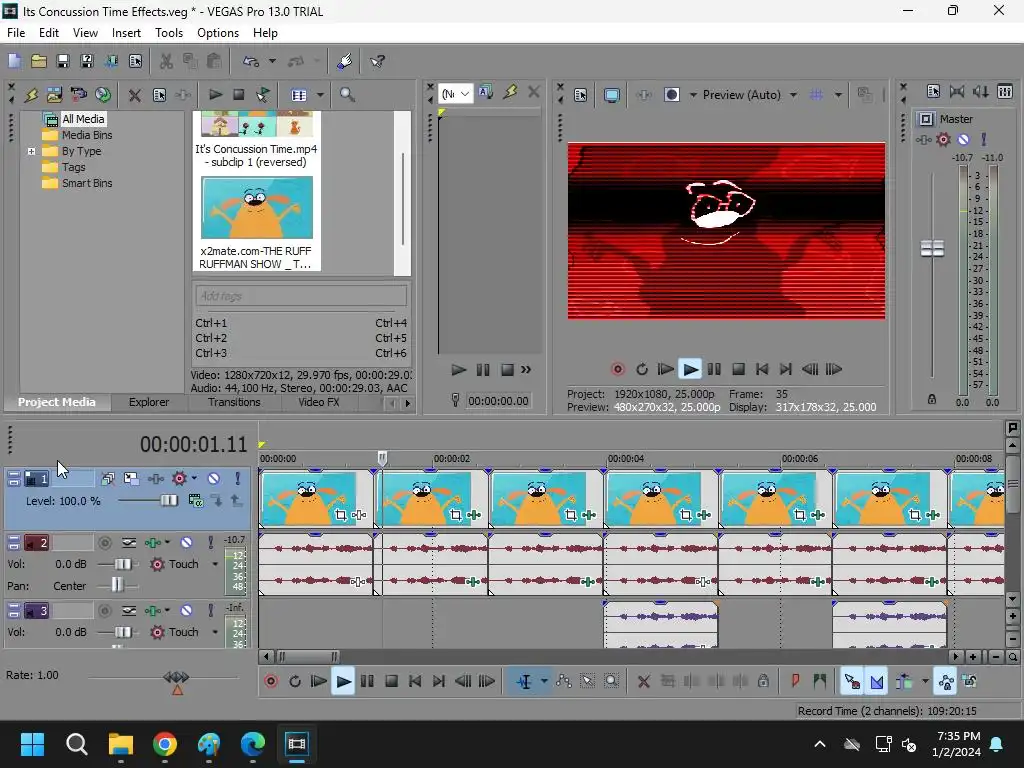
Task: Solo video track 1 exclamation icon
Action: (237, 479)
